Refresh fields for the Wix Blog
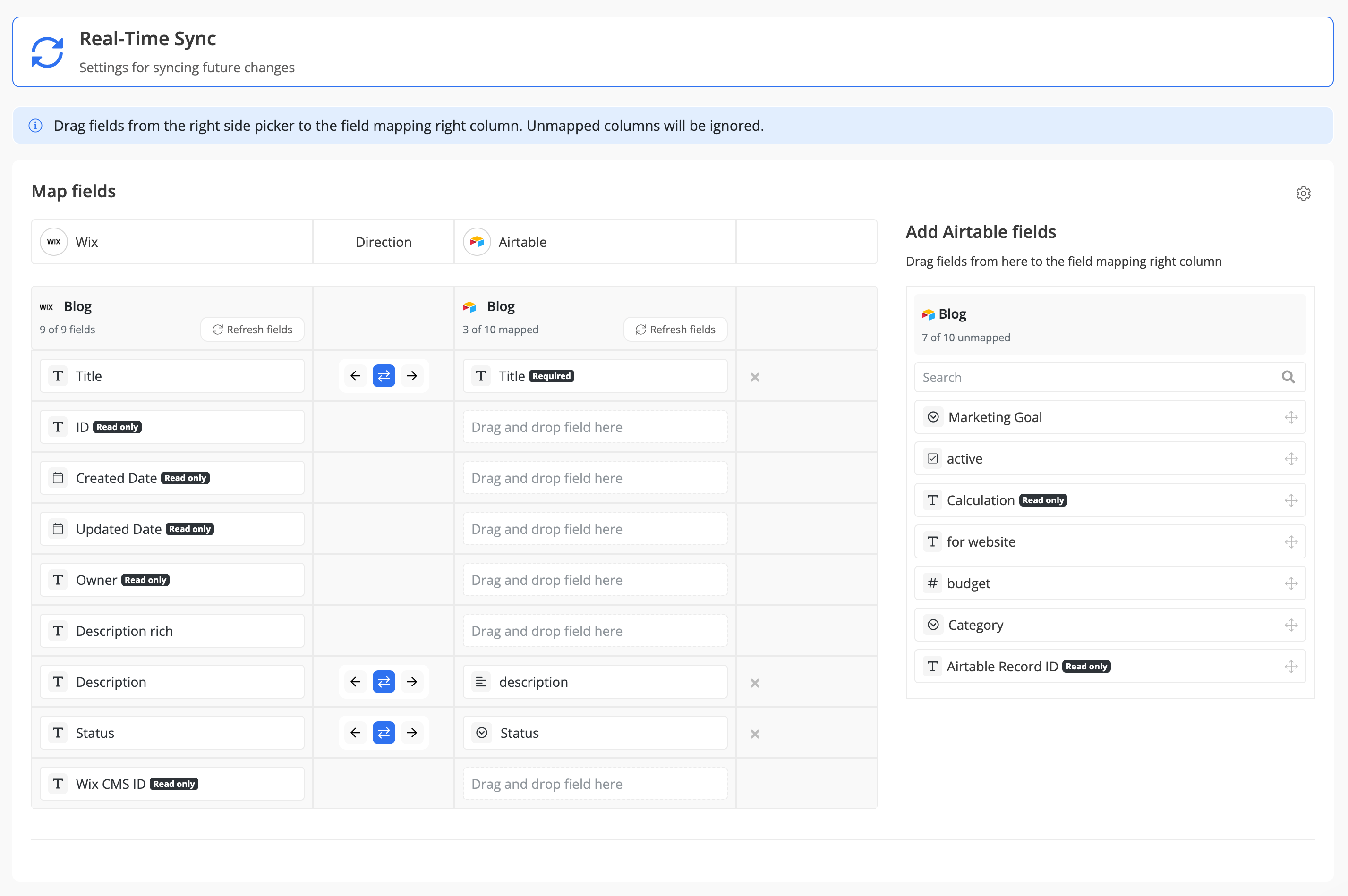 pos(252,329)
